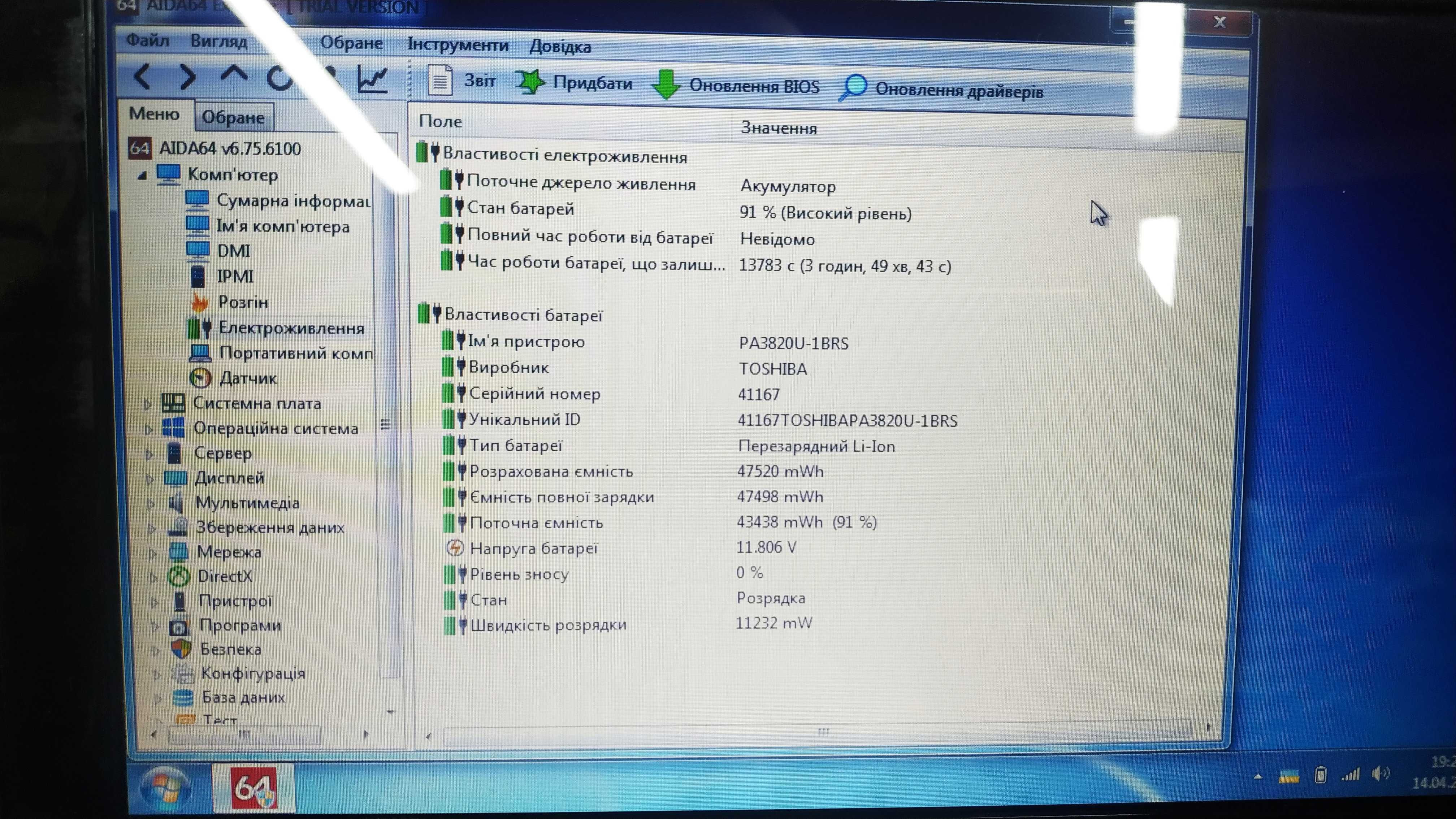Select Сумарна інформація tree item
Screen dimensions: 1456x819
[x=279, y=200]
